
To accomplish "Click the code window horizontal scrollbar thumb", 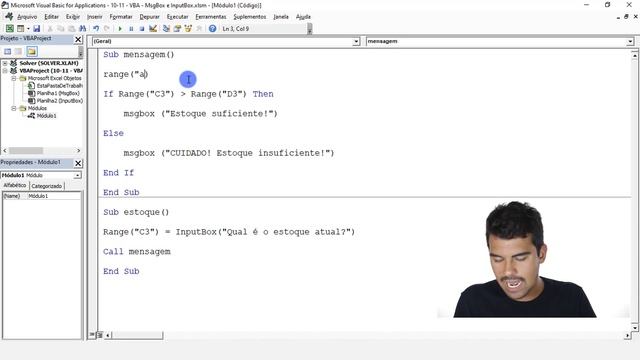I will 137,335.
